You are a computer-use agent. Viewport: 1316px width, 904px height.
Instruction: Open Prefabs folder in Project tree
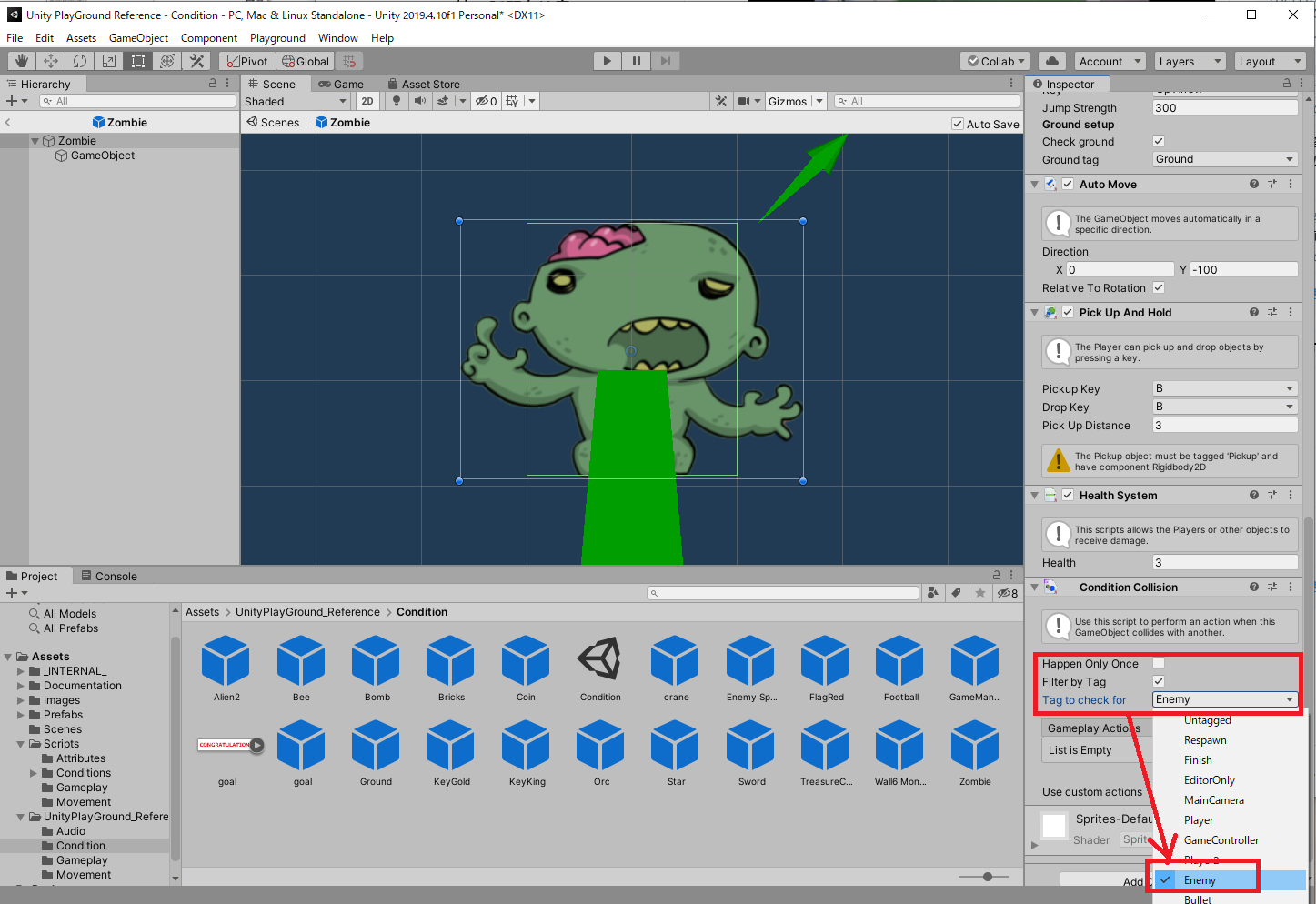tap(63, 715)
